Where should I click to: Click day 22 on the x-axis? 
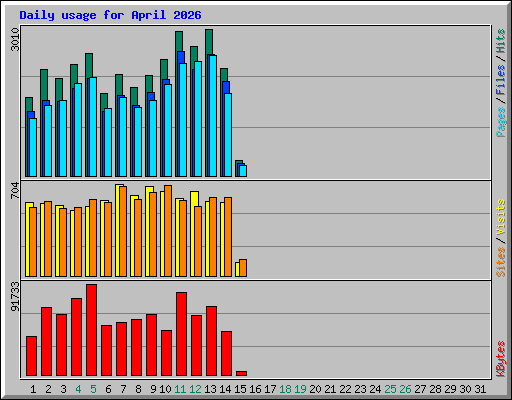coord(345,389)
